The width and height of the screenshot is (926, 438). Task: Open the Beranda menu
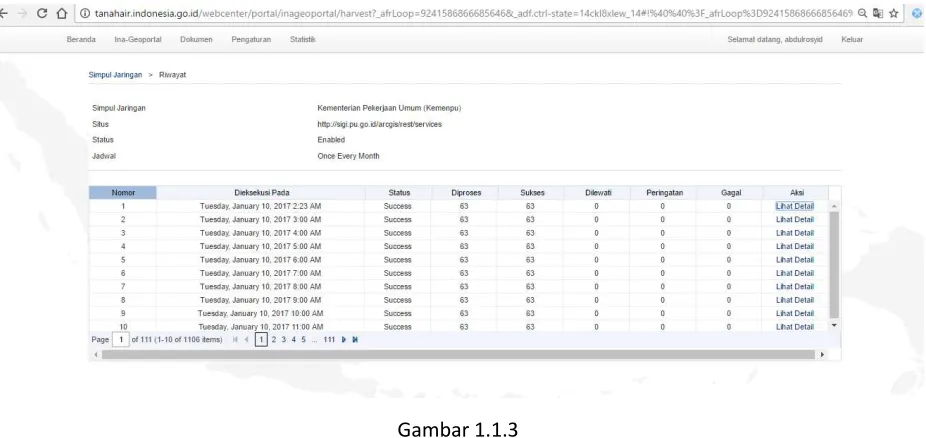click(81, 40)
